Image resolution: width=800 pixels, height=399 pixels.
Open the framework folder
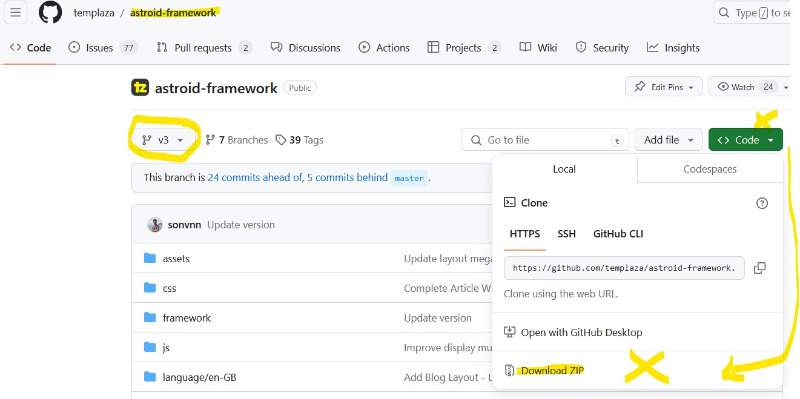point(187,318)
